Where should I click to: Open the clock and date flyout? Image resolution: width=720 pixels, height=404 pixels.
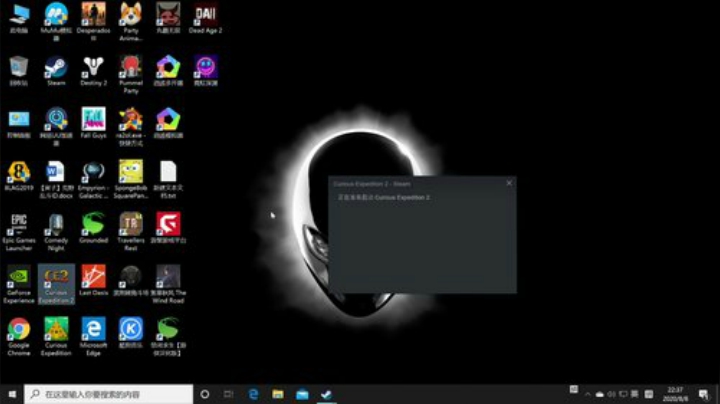(675, 394)
